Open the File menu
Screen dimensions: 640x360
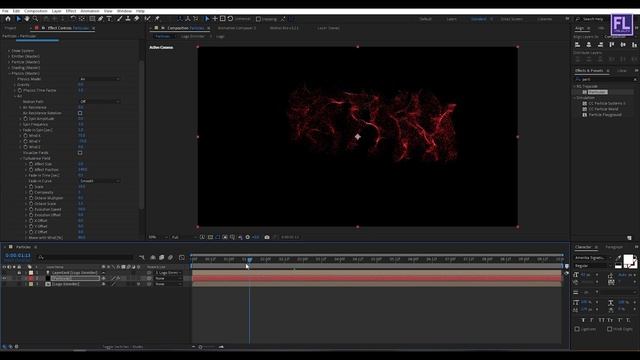coord(5,11)
